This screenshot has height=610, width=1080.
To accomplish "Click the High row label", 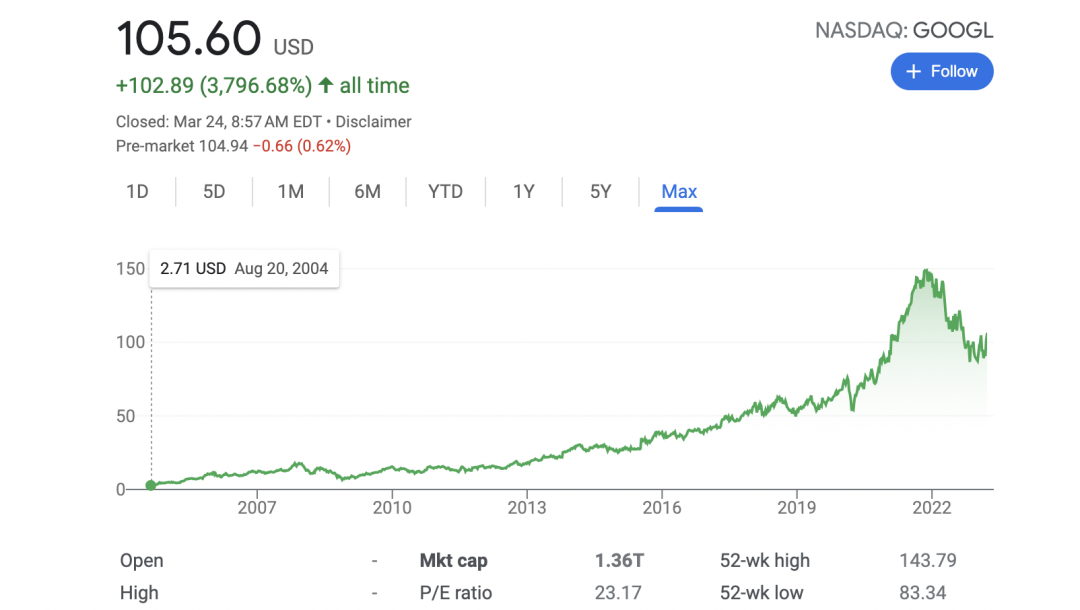I will click(x=139, y=593).
